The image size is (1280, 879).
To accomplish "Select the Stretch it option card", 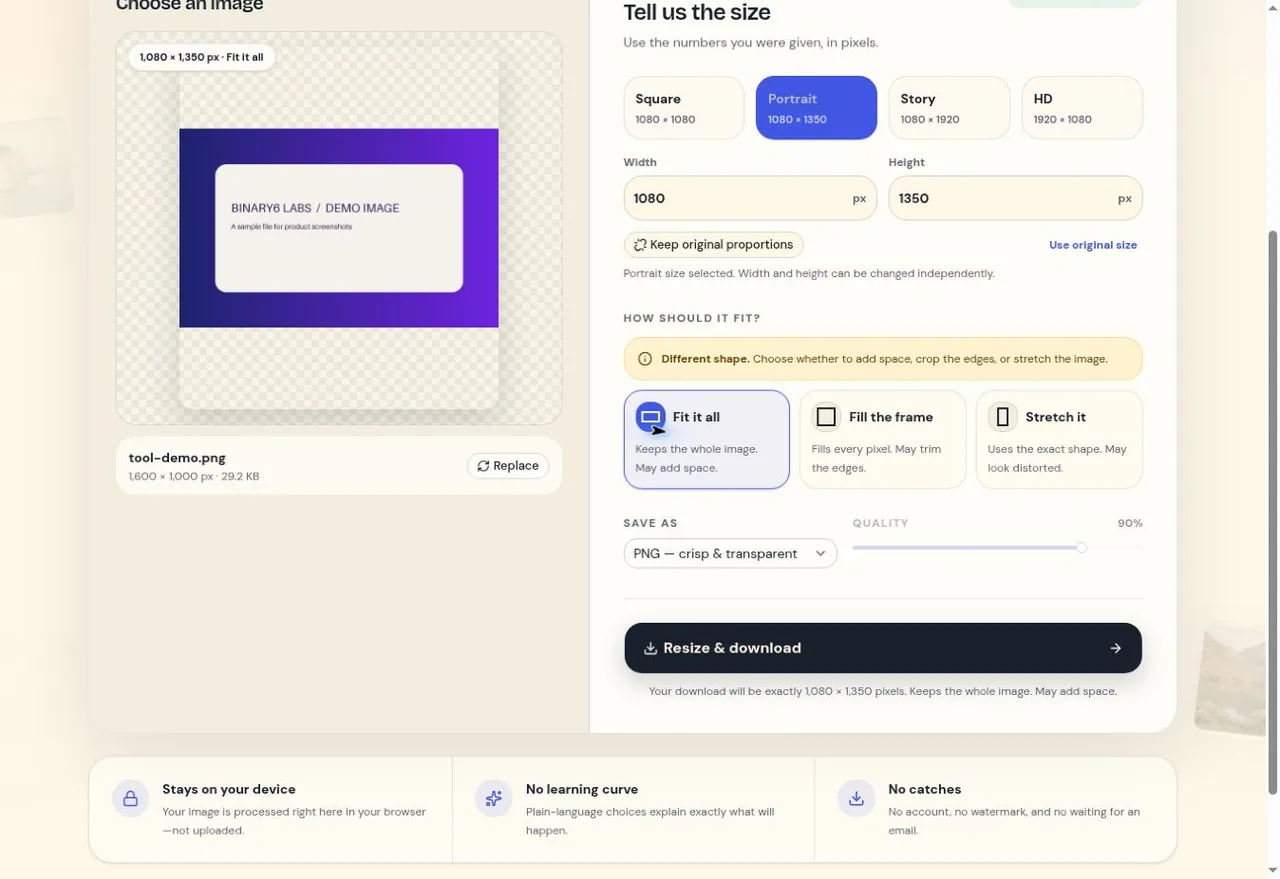I will tap(1059, 439).
